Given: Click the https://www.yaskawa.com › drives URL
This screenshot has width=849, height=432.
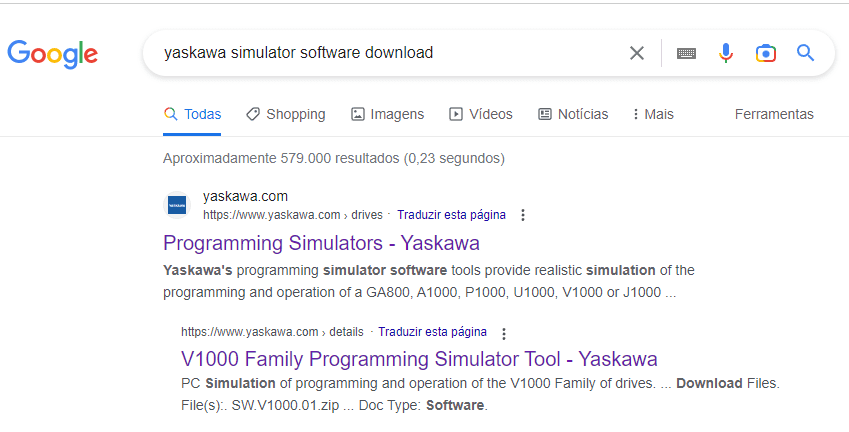Looking at the screenshot, I should click(x=292, y=215).
